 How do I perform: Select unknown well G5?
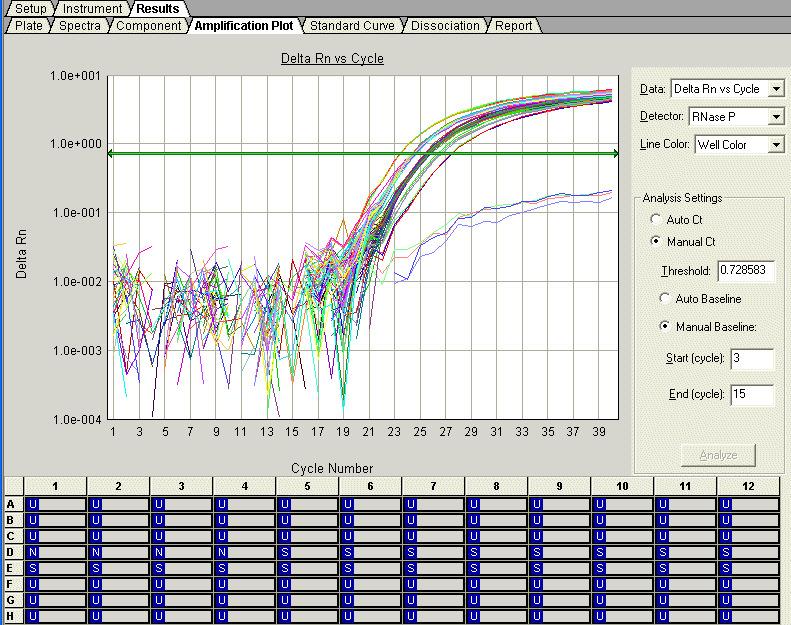308,600
